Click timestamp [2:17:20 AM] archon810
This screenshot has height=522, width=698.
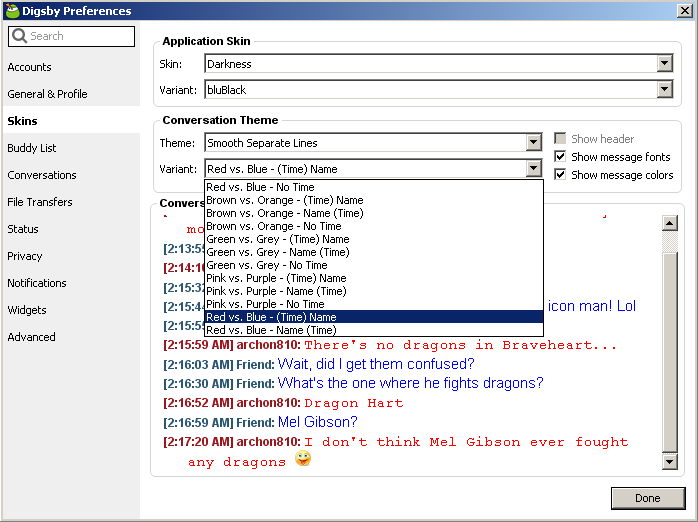pyautogui.click(x=232, y=441)
